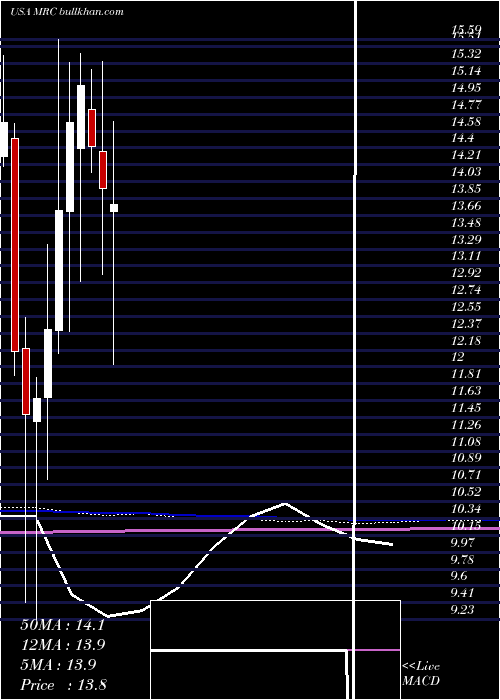Select the 10.52 price axis label

466,492
